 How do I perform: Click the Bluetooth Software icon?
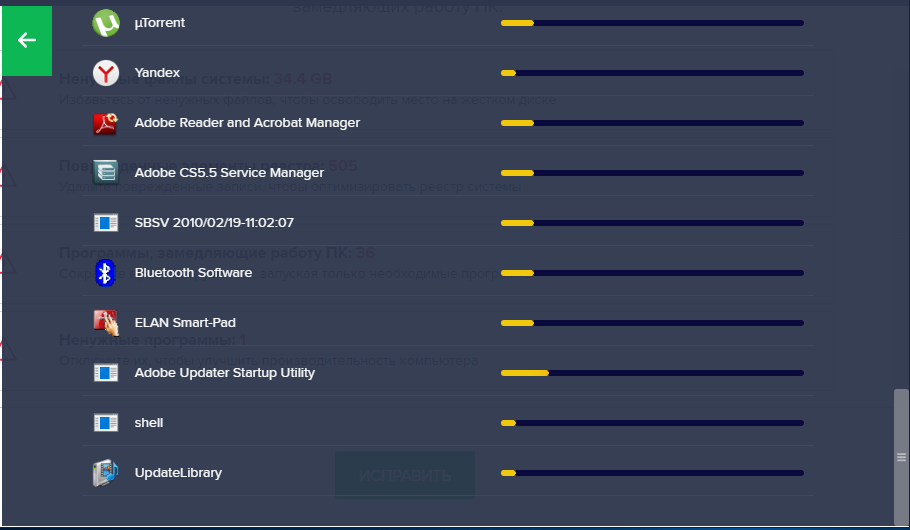click(x=105, y=273)
